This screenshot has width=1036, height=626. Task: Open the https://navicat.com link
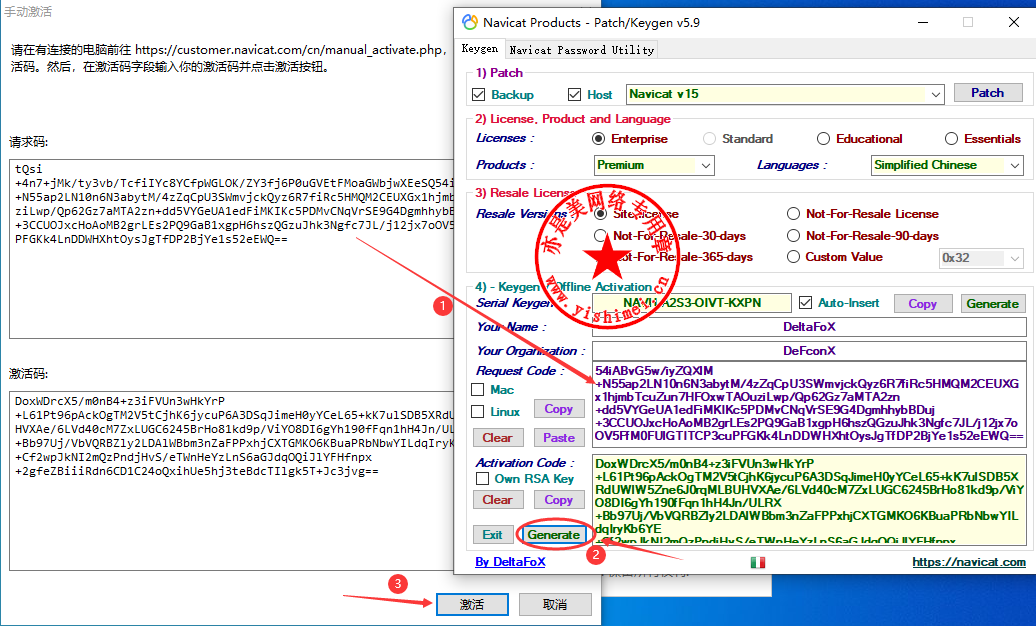click(x=969, y=562)
